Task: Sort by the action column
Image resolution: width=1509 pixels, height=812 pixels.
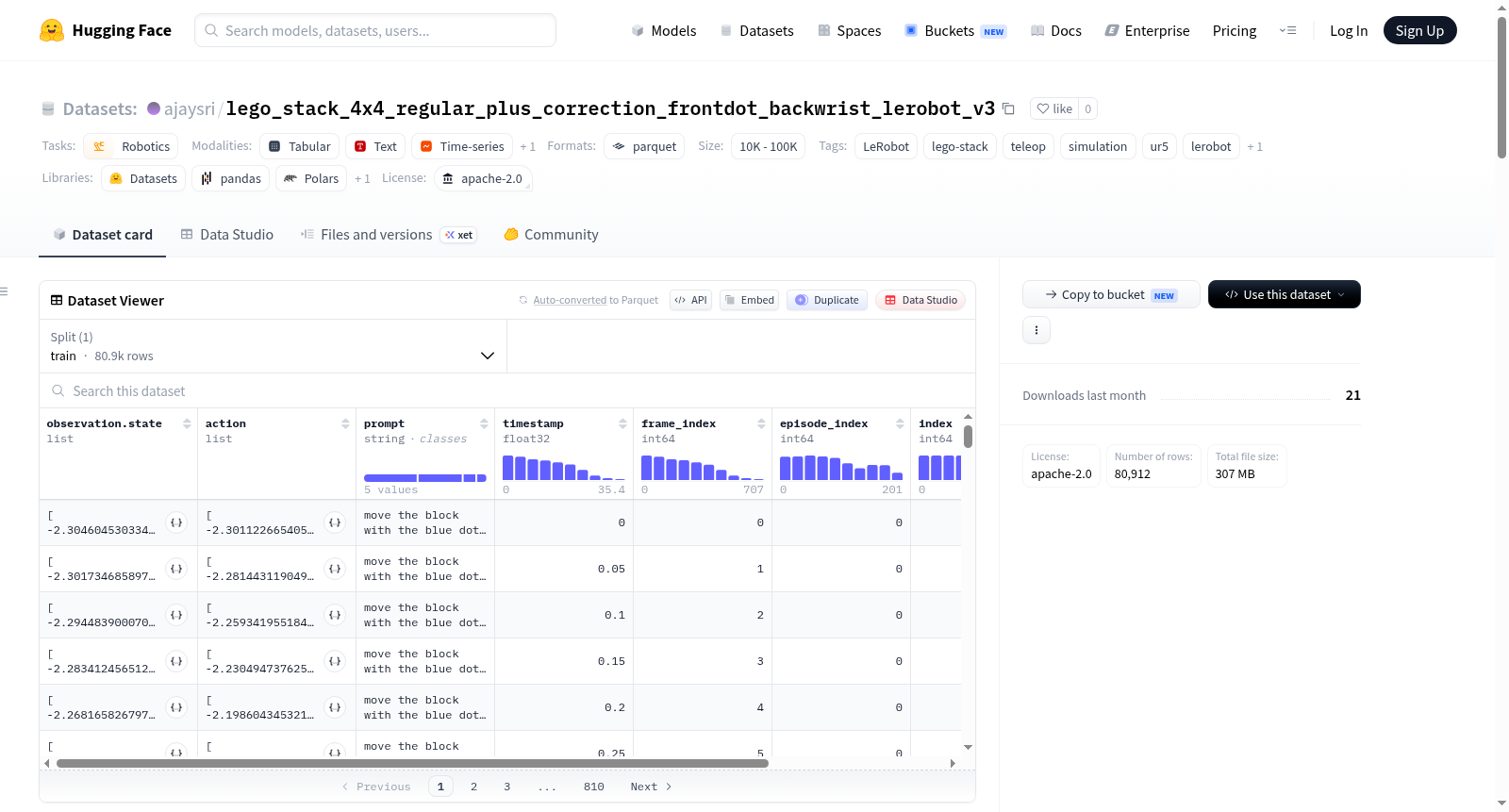Action: [345, 423]
